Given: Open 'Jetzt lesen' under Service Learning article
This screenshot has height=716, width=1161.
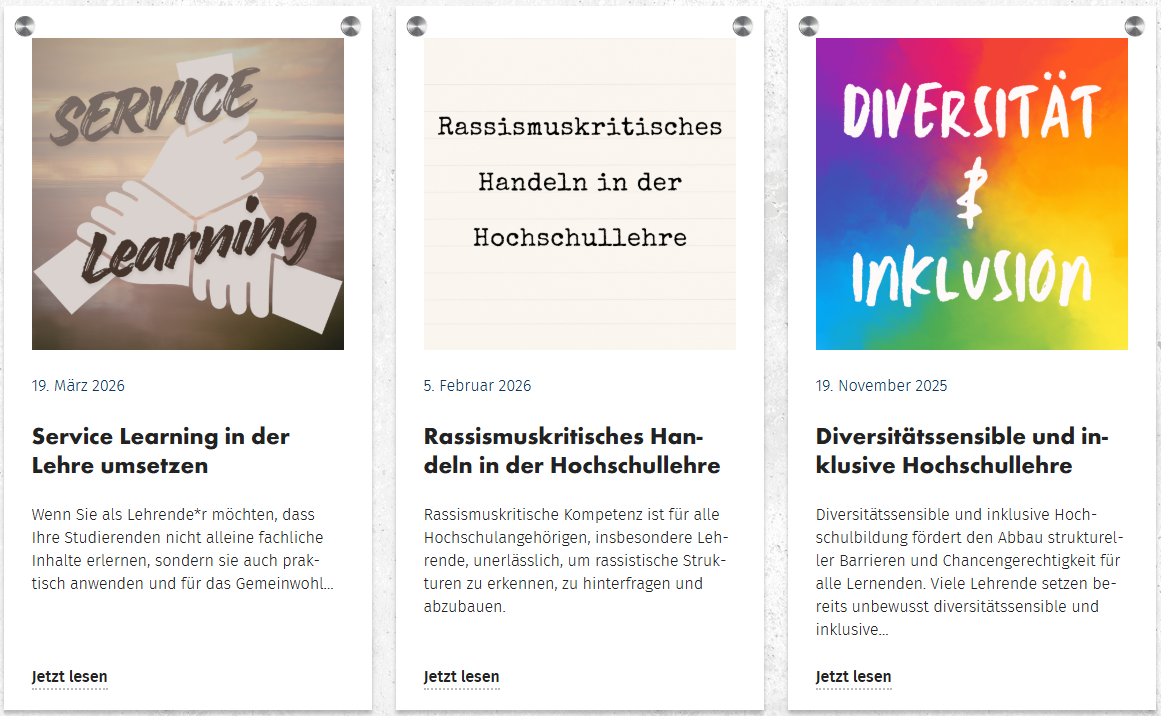Looking at the screenshot, I should 69,677.
